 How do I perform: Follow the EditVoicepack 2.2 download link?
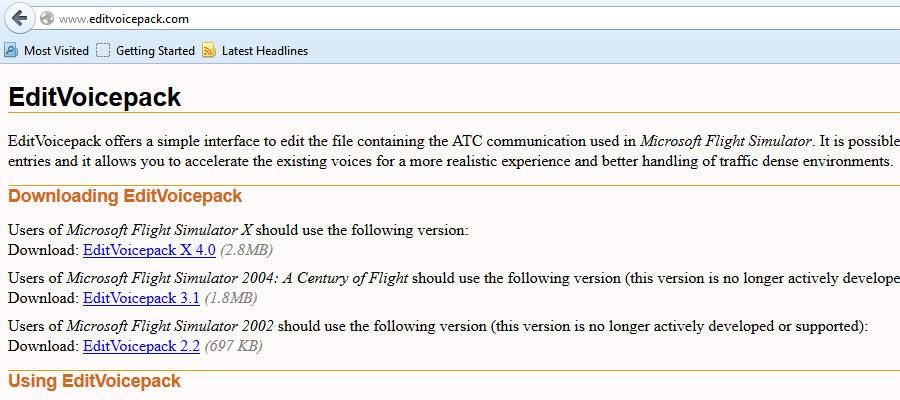(141, 346)
